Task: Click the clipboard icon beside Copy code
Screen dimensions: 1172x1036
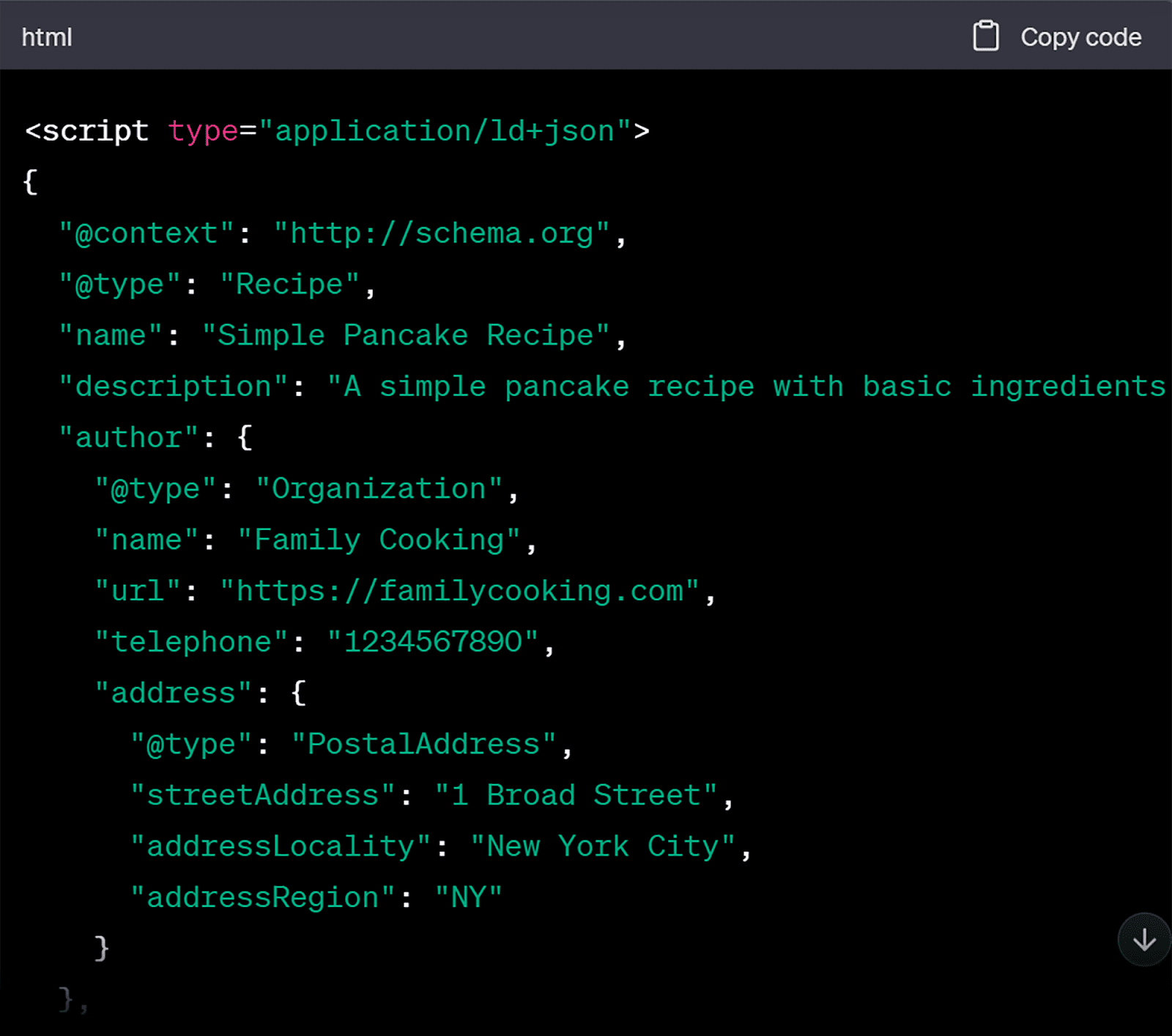Action: click(987, 35)
